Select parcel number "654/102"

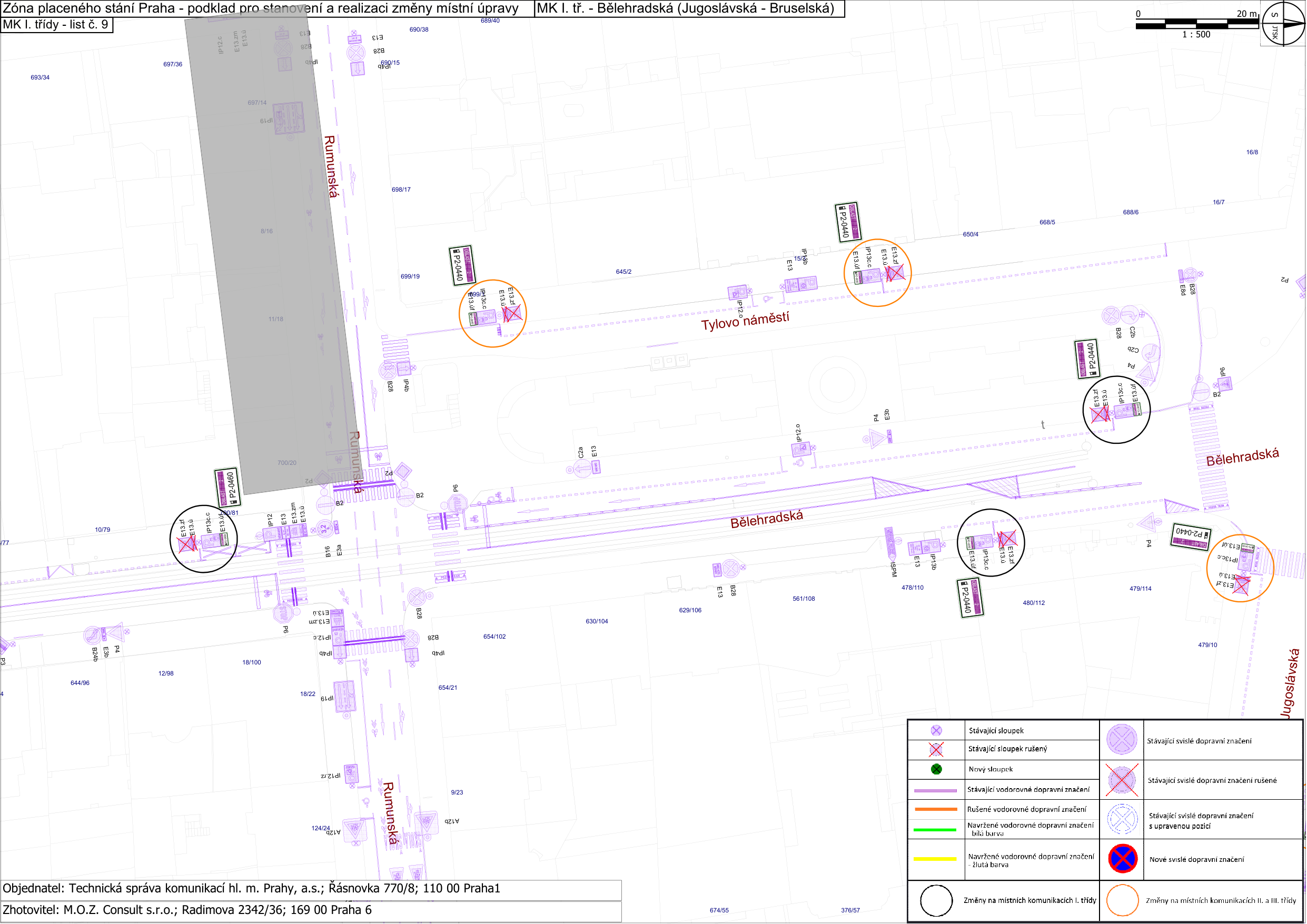494,637
